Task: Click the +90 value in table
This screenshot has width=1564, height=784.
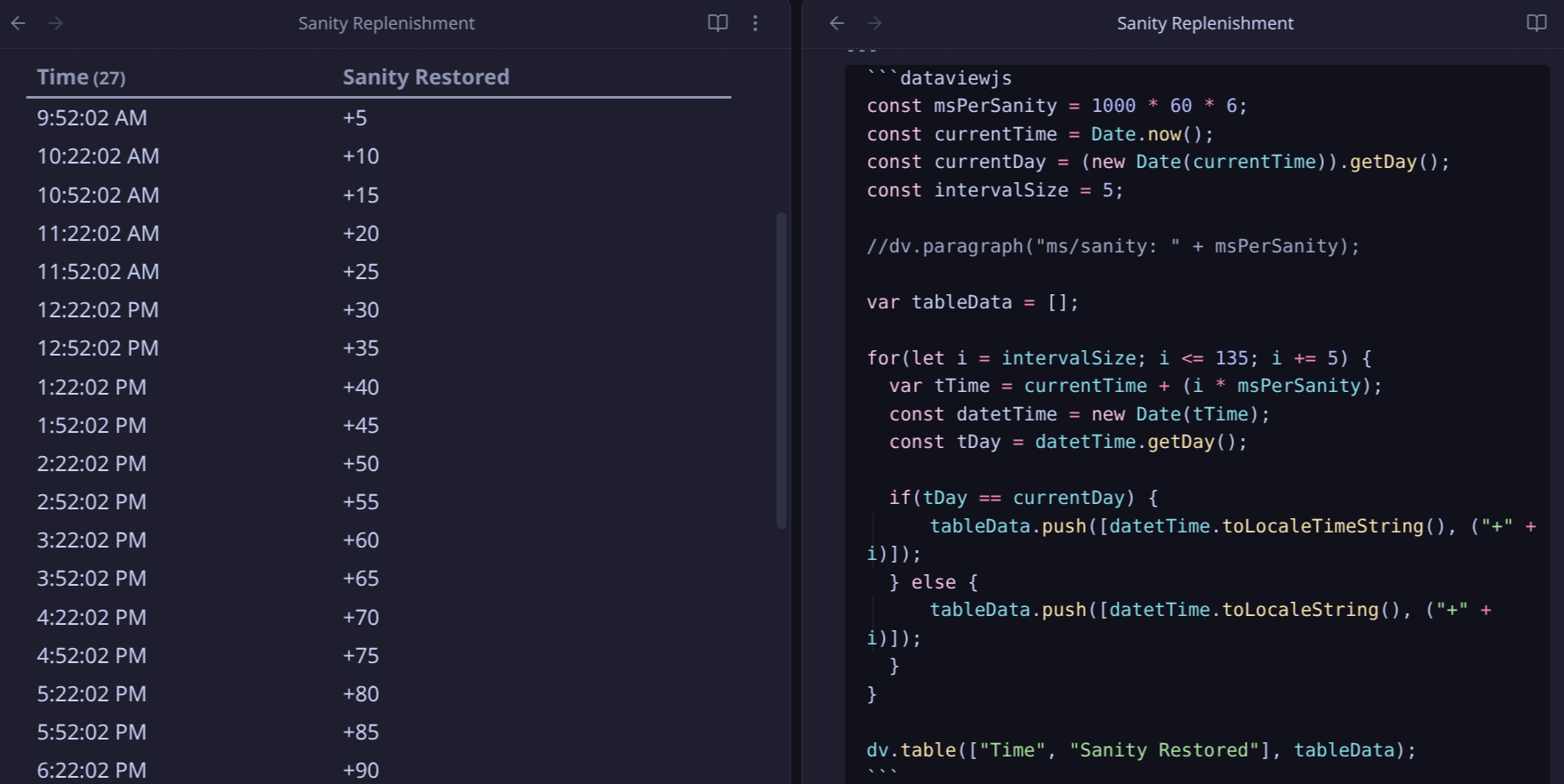Action: (x=361, y=770)
